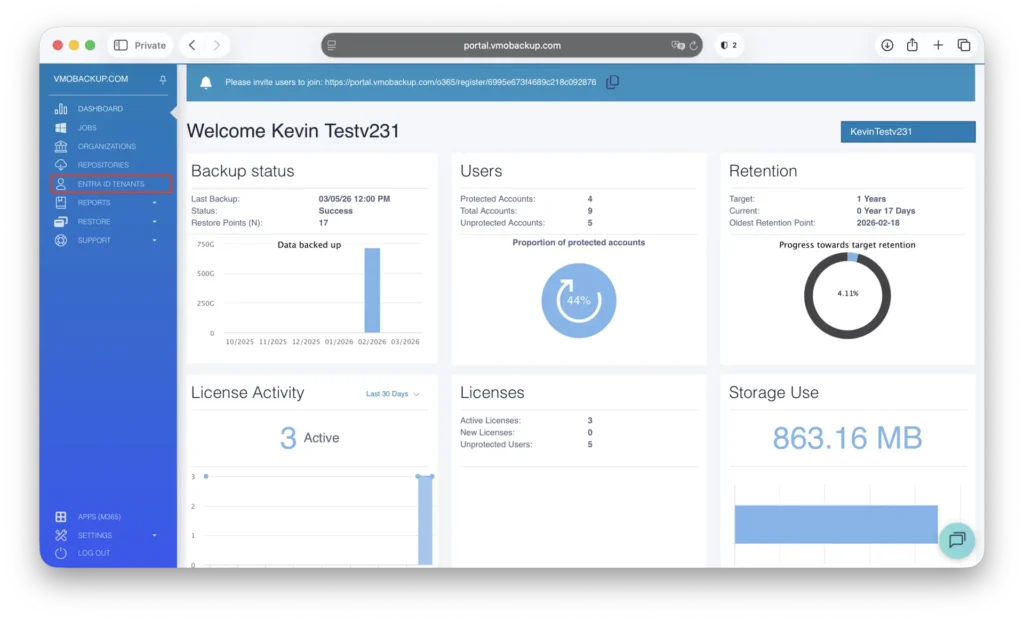This screenshot has width=1024, height=620.
Task: Select Entra ID Tenants in the sidebar
Action: click(111, 184)
